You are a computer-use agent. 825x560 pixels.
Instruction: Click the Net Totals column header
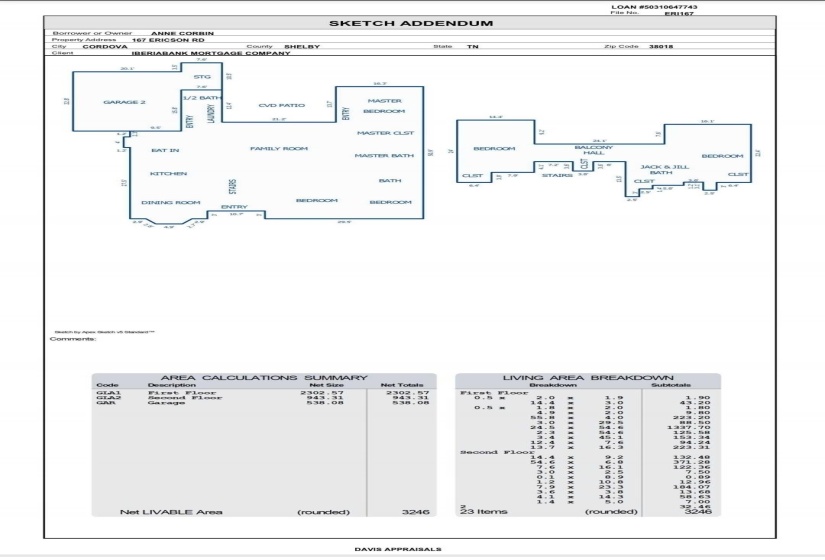402,385
